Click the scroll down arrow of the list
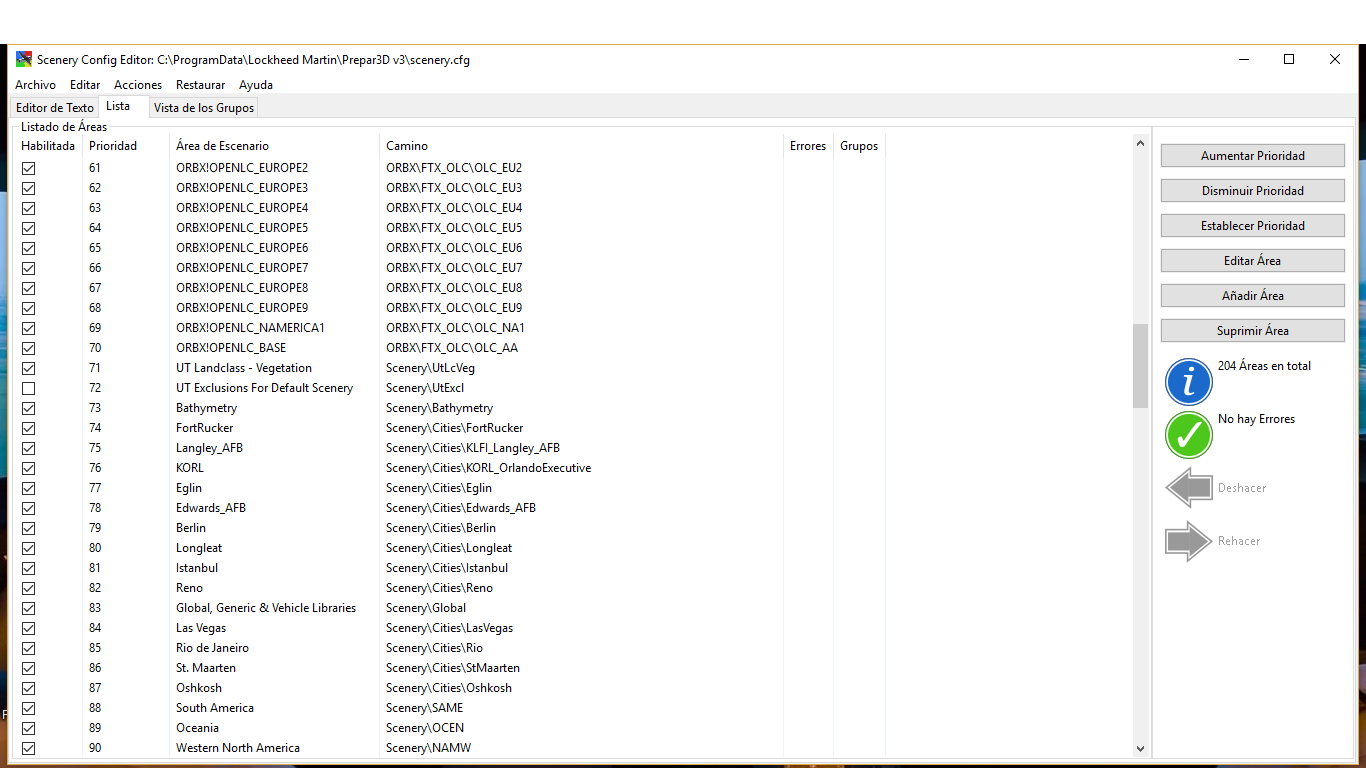 (x=1140, y=748)
